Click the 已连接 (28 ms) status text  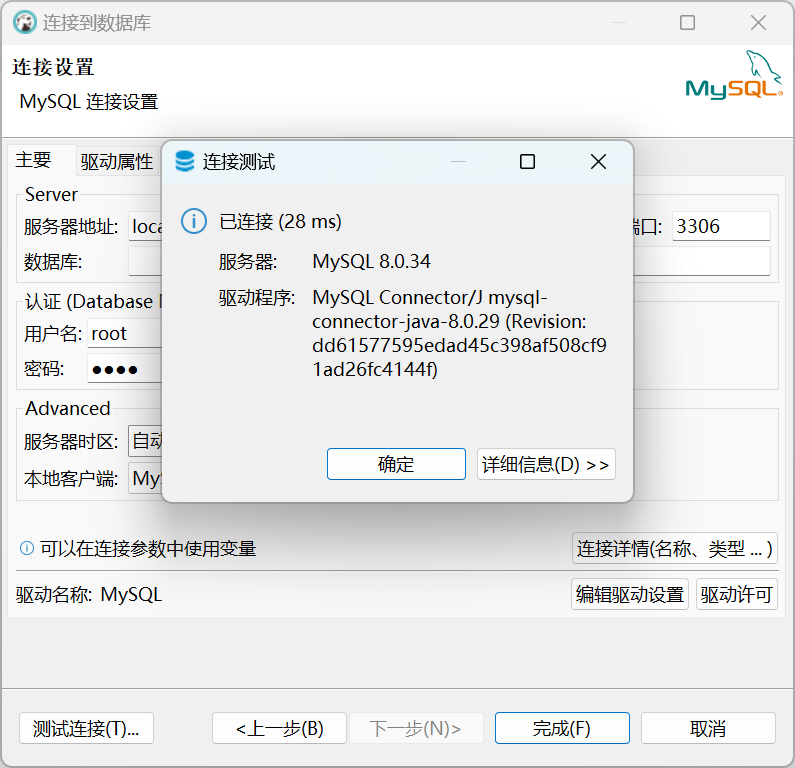point(280,222)
